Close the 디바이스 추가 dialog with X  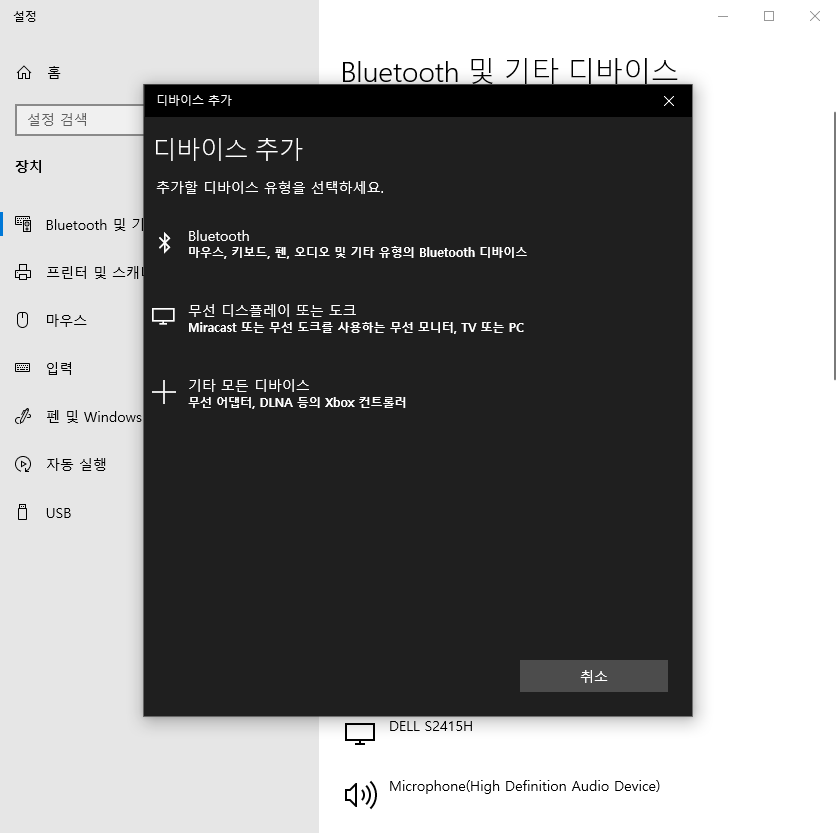pyautogui.click(x=669, y=101)
